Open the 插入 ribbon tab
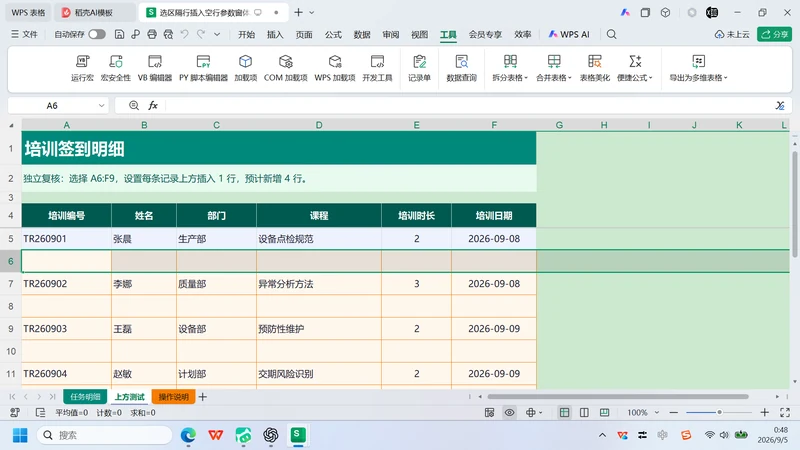This screenshot has height=450, width=800. point(275,34)
